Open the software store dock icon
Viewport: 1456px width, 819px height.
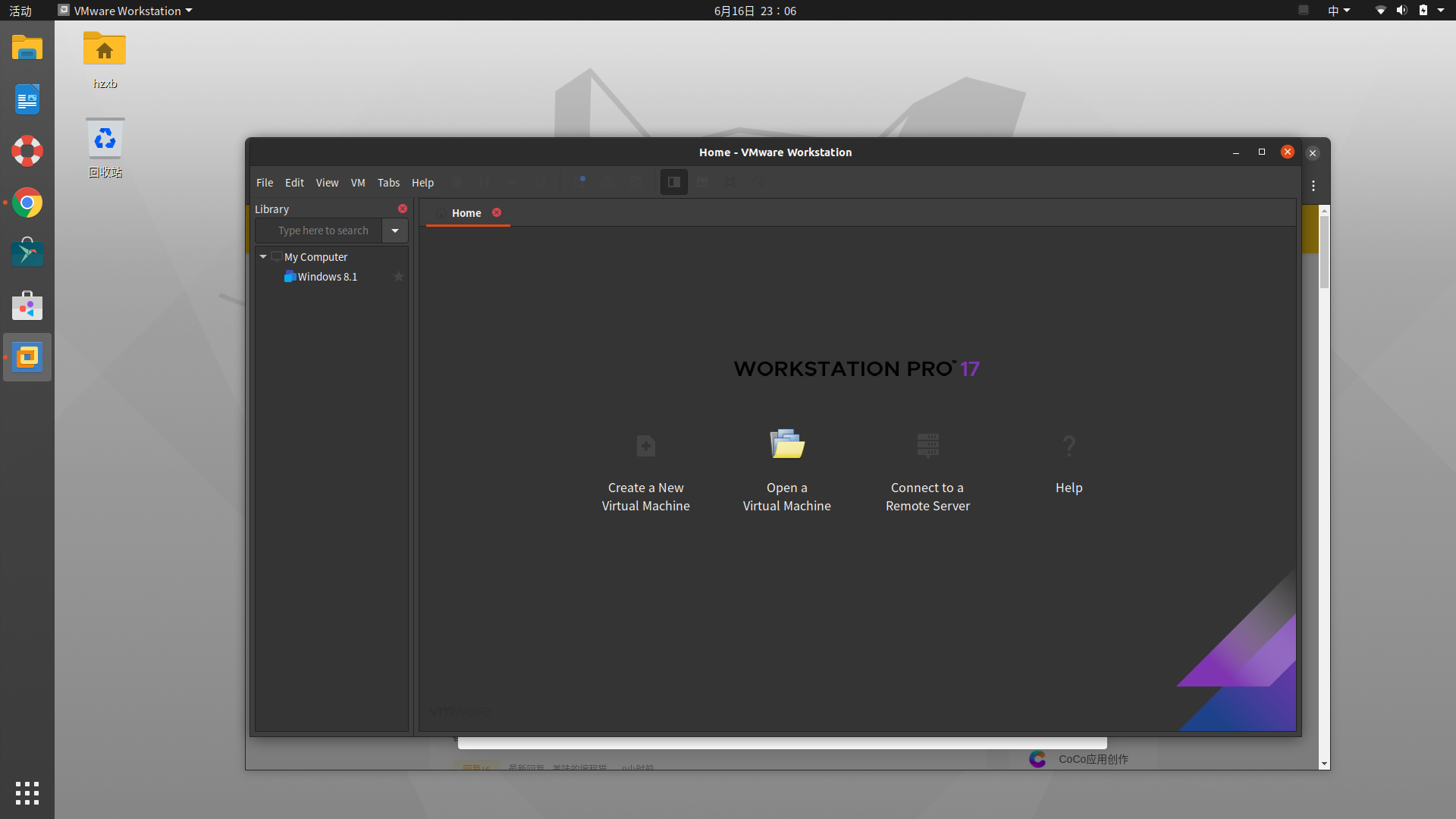[27, 306]
